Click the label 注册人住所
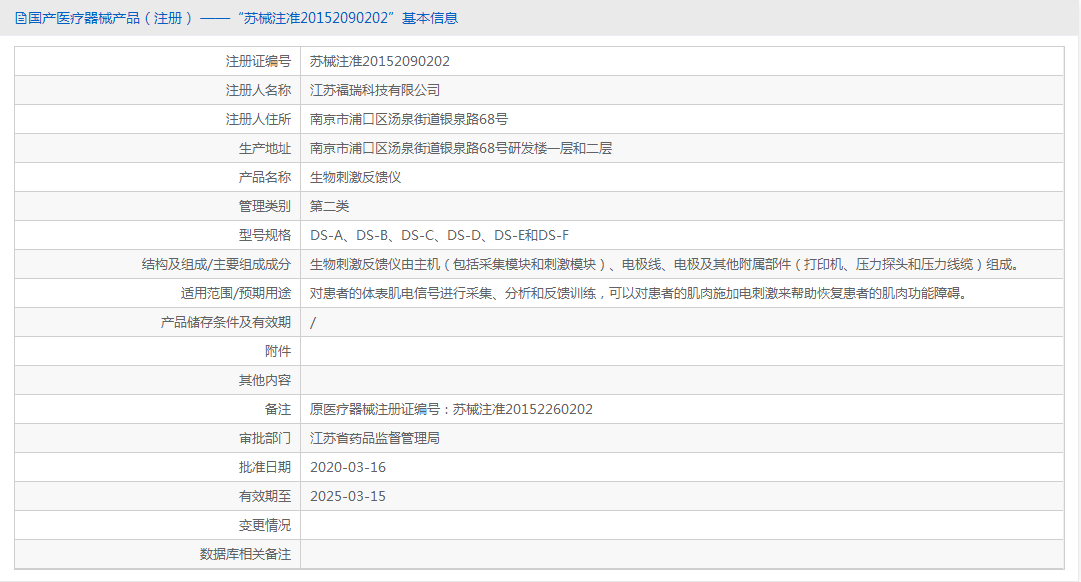This screenshot has height=582, width=1081. tap(259, 119)
